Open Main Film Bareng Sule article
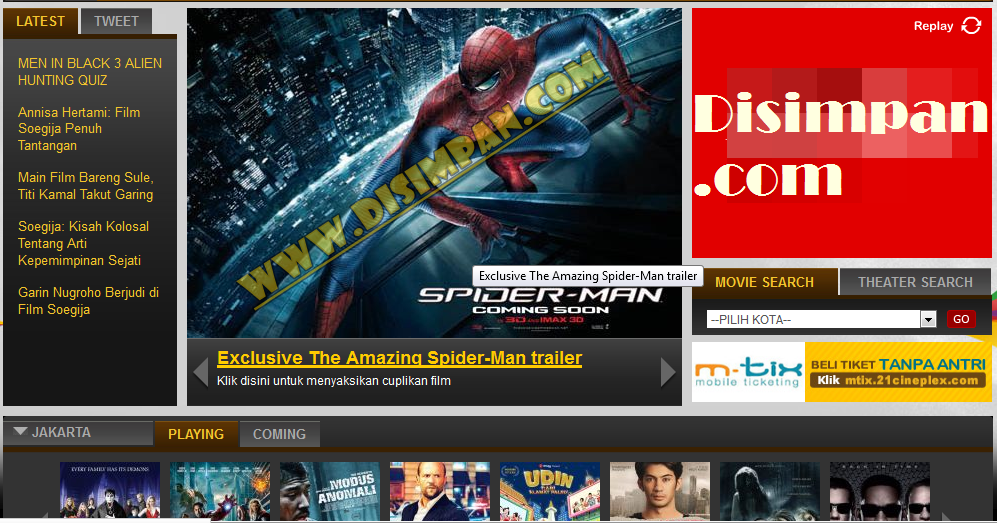 86,186
